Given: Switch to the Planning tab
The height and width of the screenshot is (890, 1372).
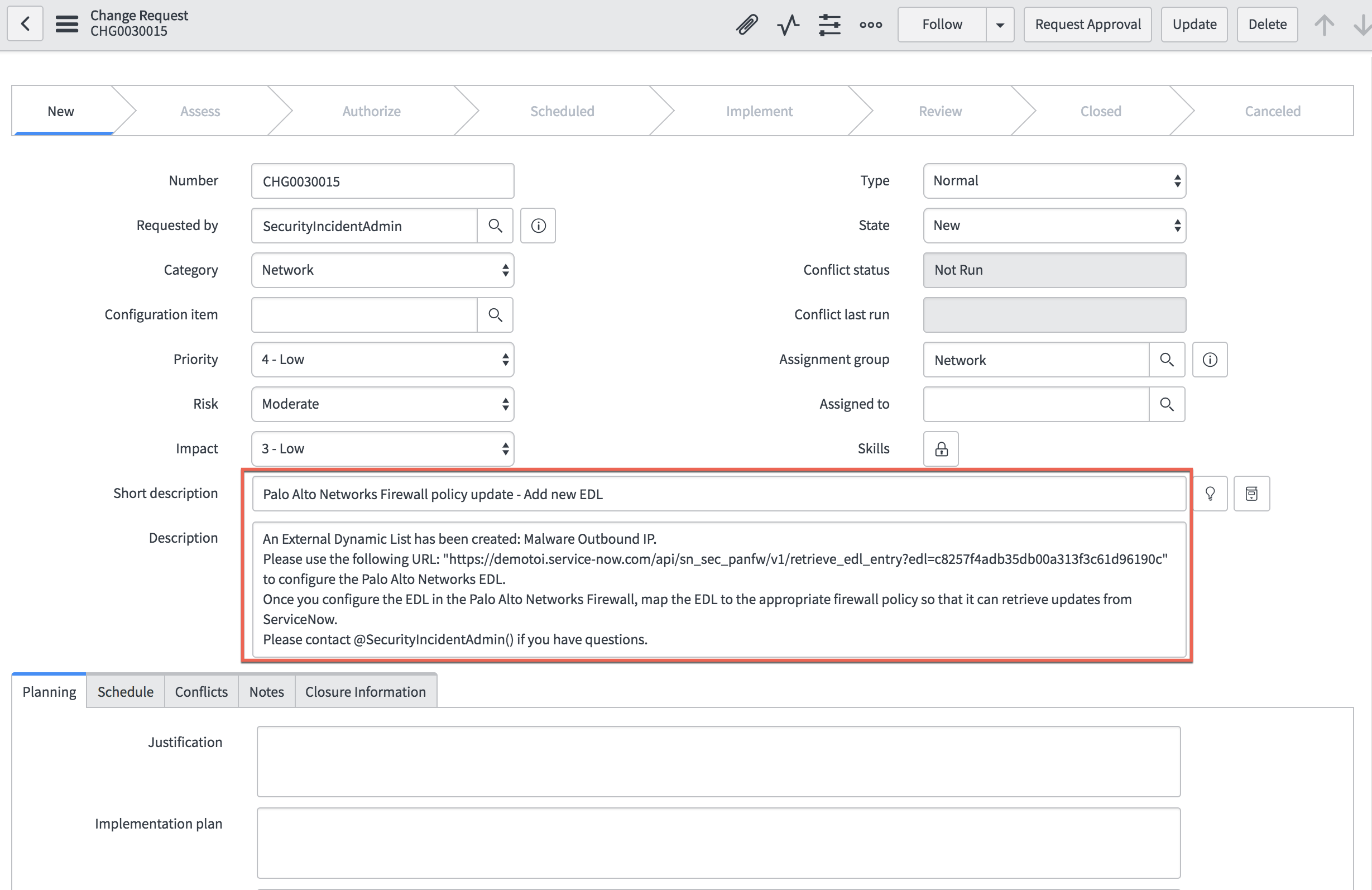Looking at the screenshot, I should 49,692.
